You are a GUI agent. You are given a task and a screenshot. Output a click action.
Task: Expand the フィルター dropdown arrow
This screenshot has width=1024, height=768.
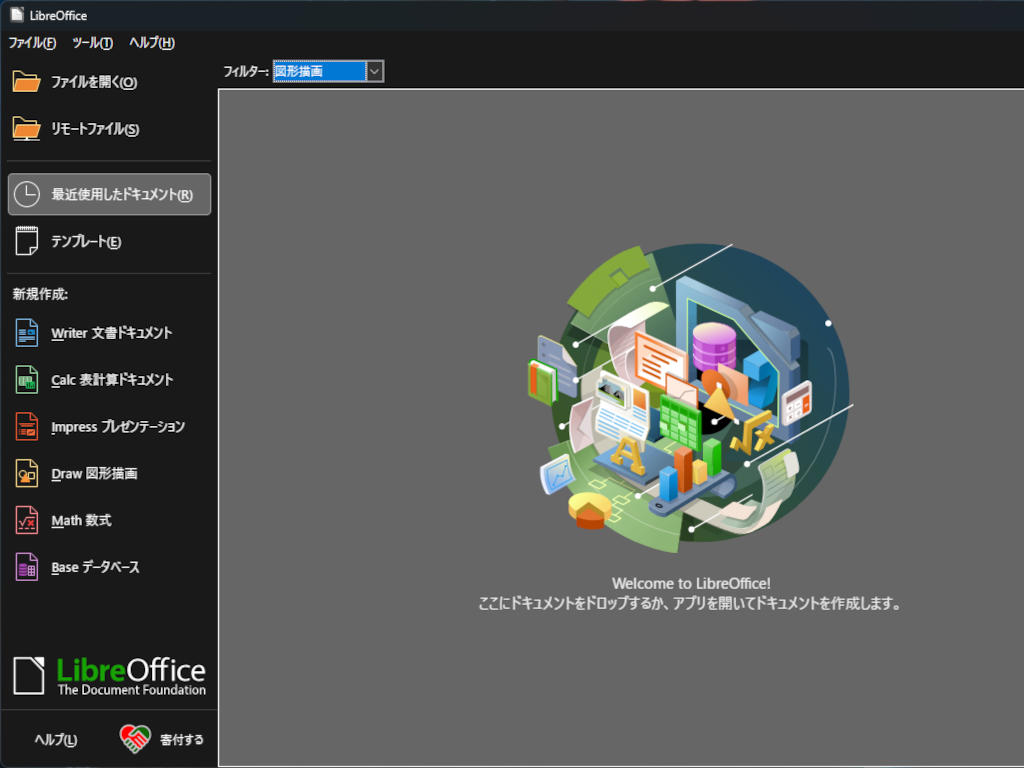[x=374, y=71]
